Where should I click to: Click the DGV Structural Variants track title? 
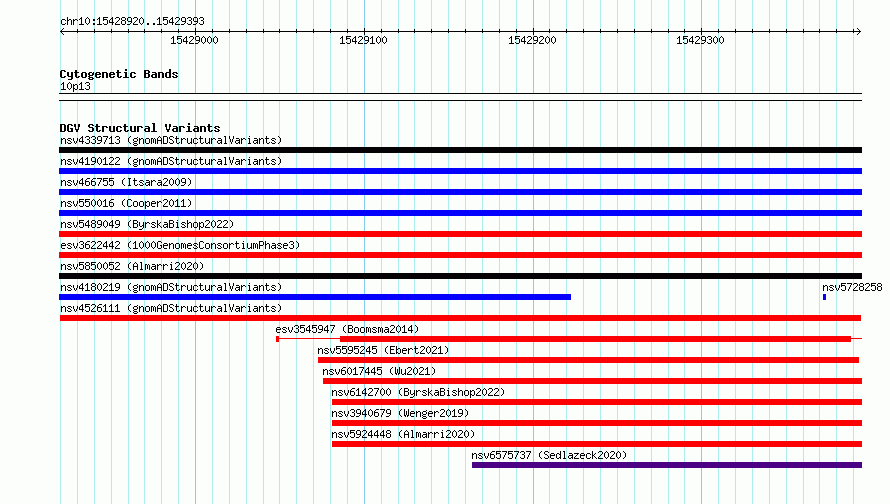pos(140,128)
